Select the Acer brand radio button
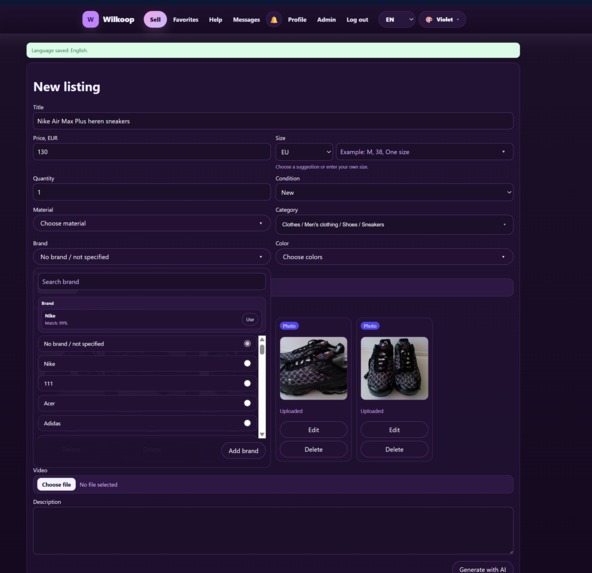 [247, 403]
